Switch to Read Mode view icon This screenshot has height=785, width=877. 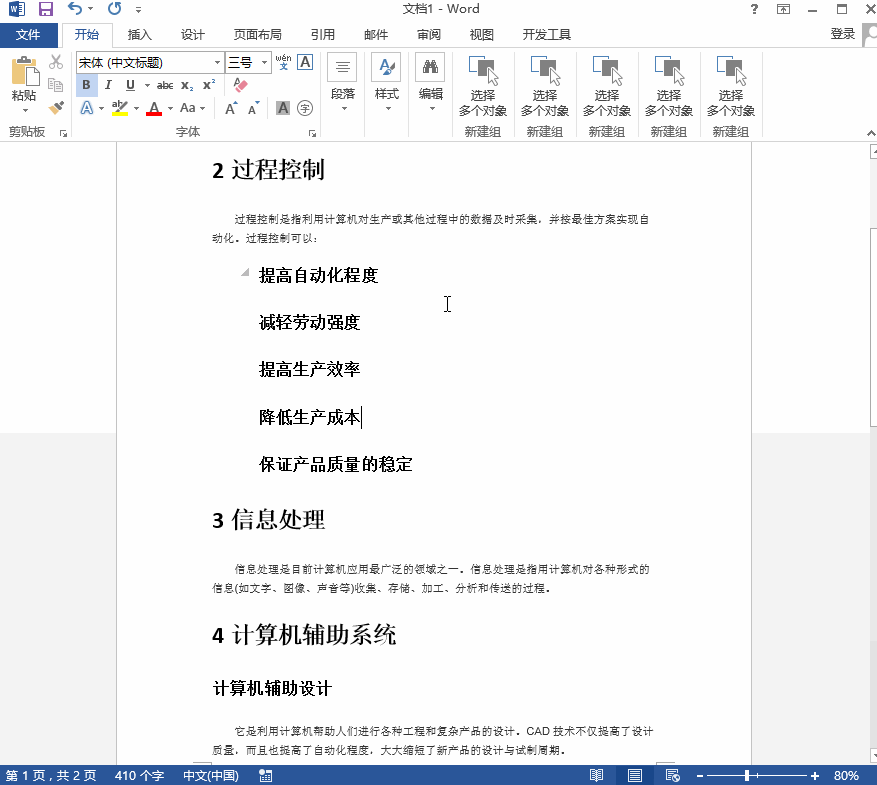click(x=596, y=775)
